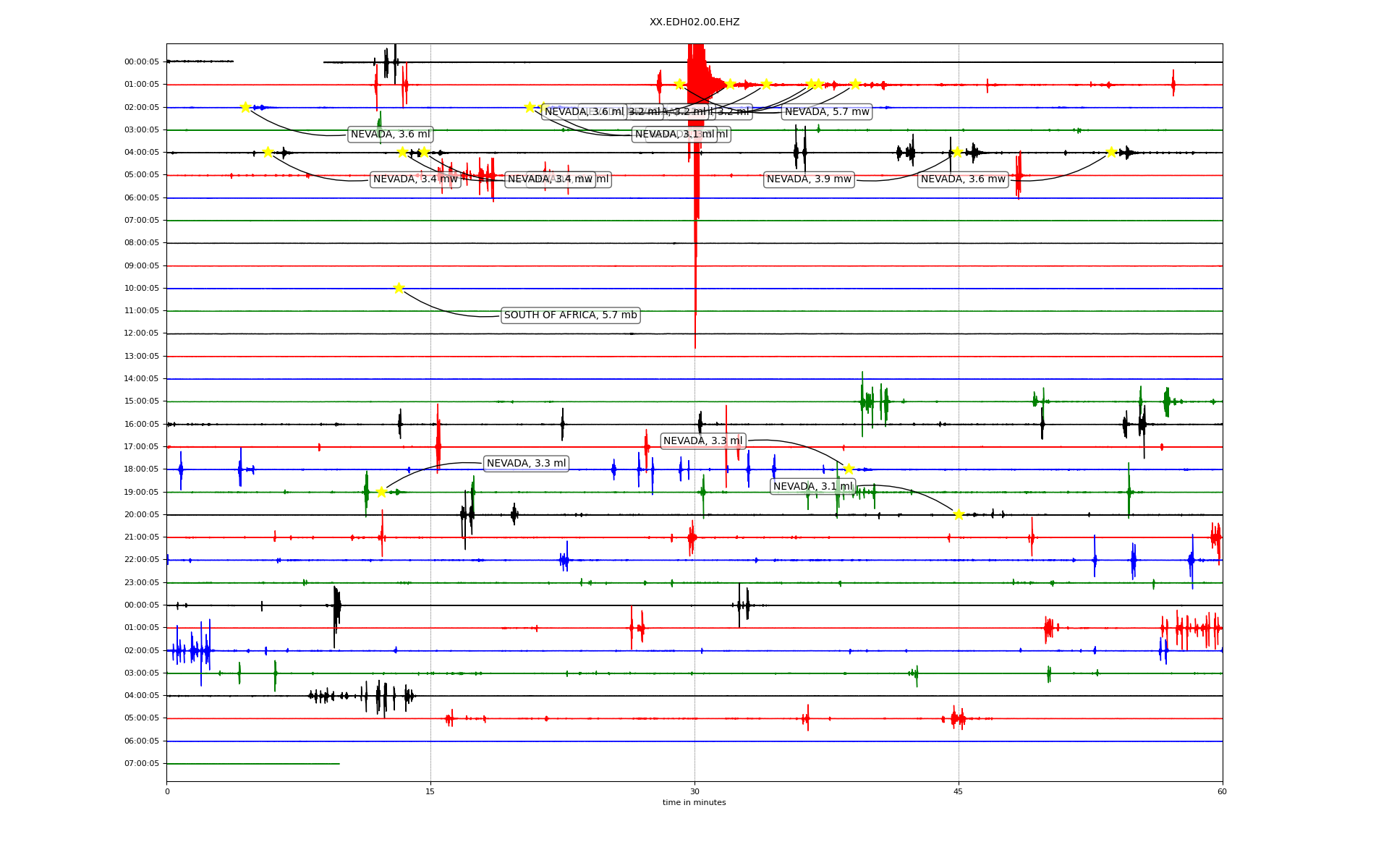Select the SOUTH OF AFRICA, 5.7 mb label
Viewport: 1389px width, 868px height.
click(x=570, y=315)
